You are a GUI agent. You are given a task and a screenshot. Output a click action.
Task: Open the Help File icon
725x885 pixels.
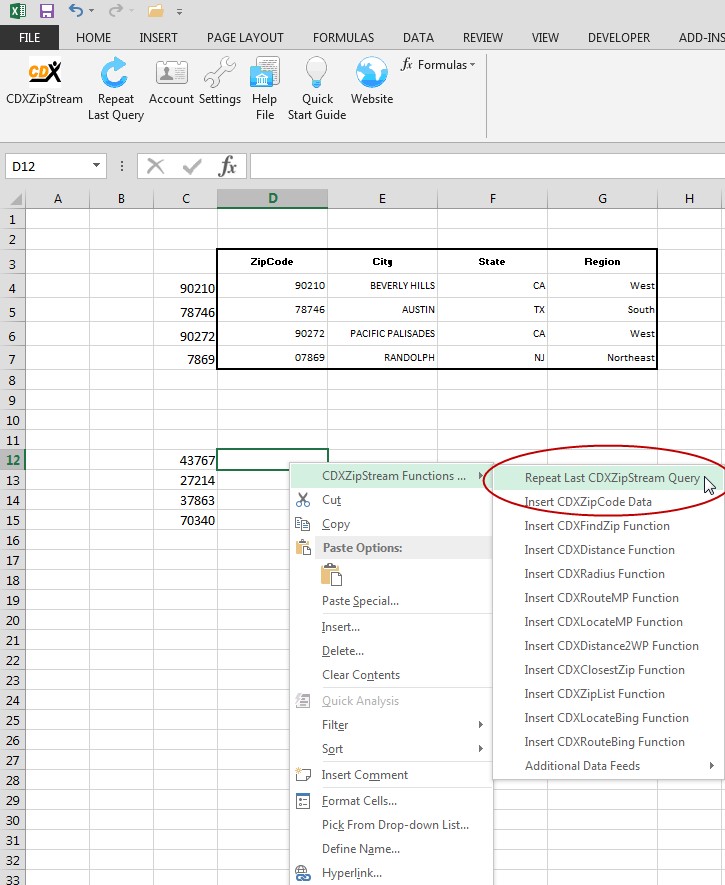264,73
